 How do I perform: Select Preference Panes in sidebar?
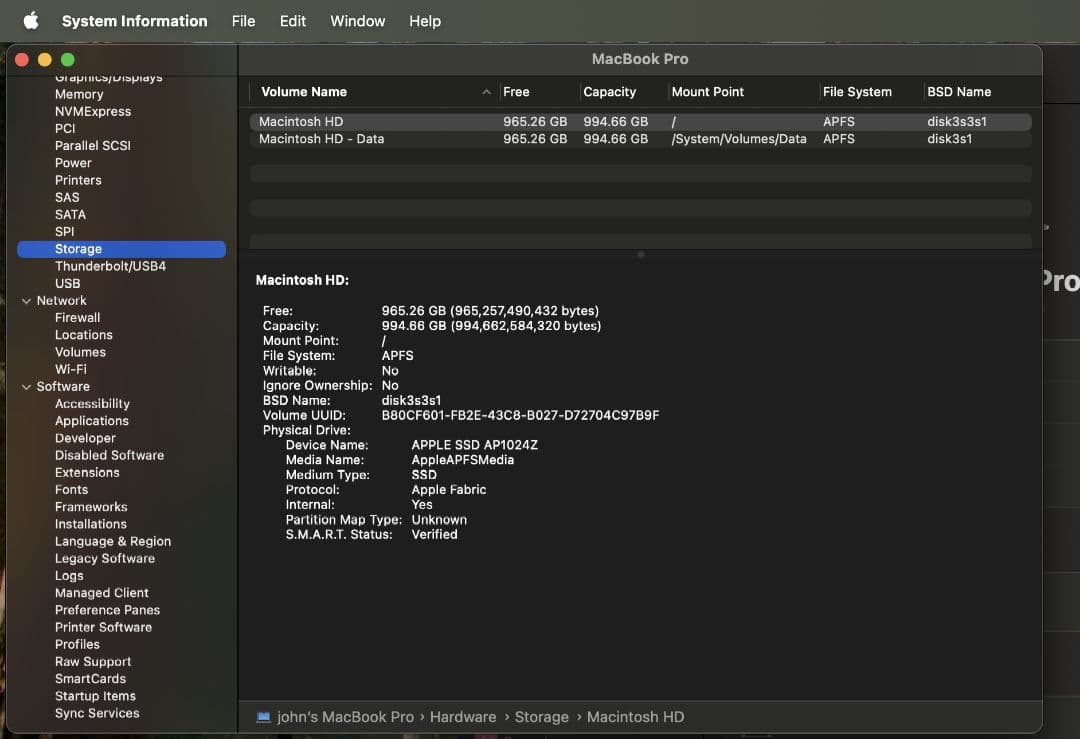click(x=107, y=610)
